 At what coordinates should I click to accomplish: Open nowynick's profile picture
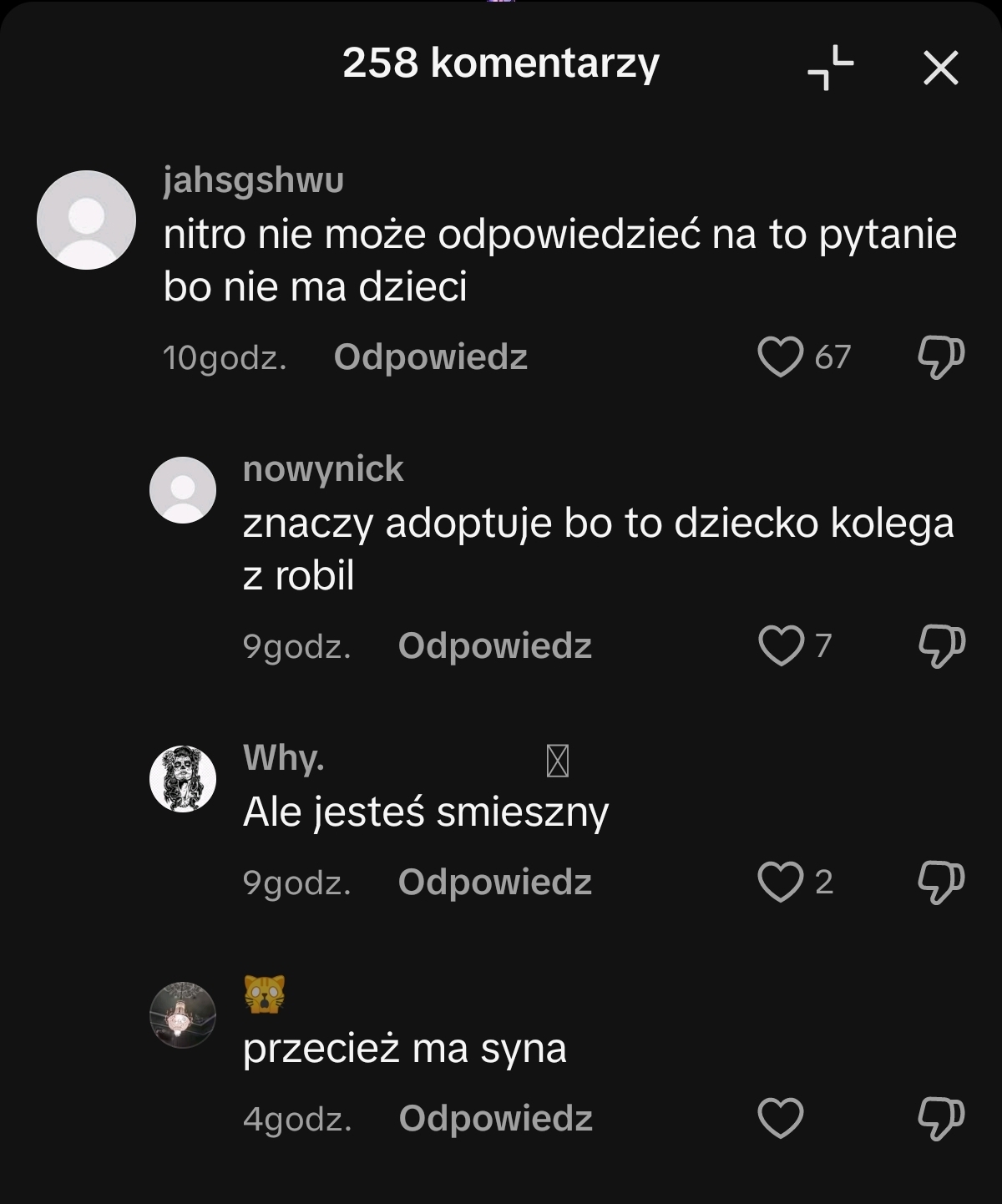(183, 490)
